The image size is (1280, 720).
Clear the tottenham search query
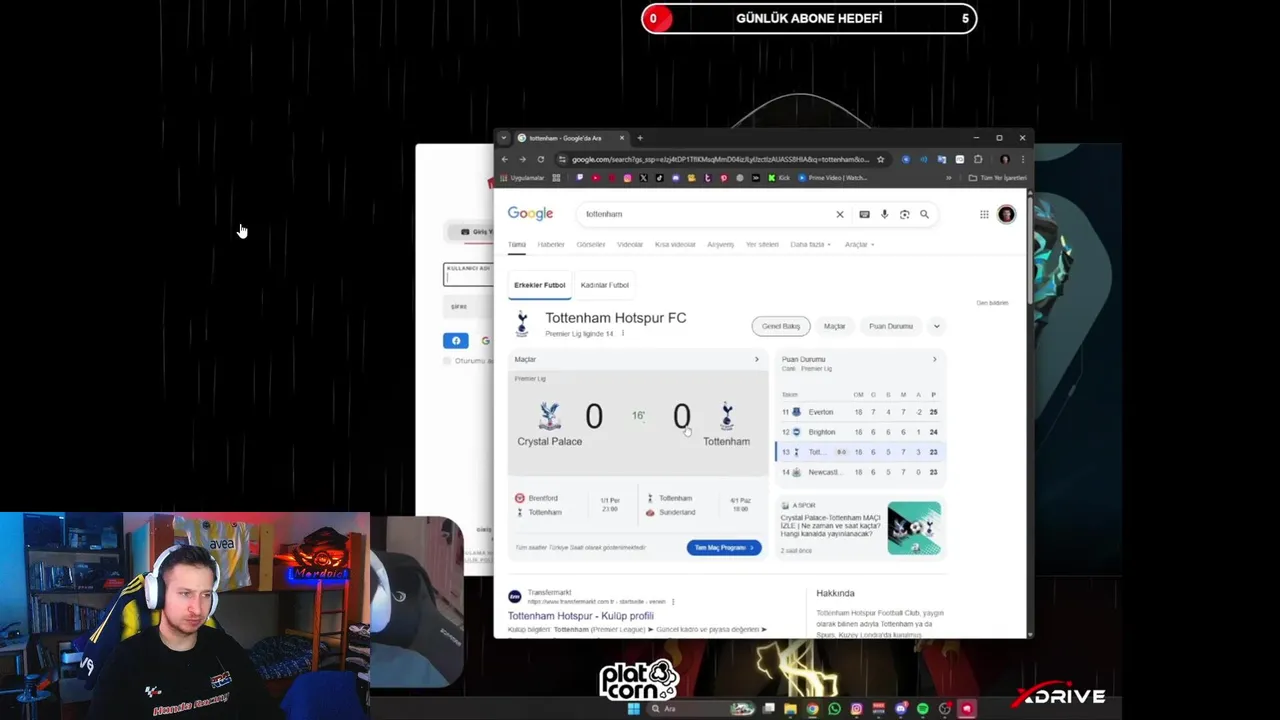840,214
